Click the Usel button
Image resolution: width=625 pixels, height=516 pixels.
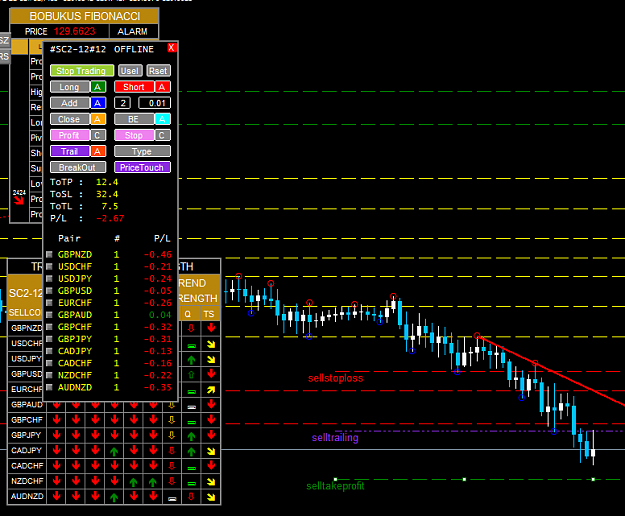130,71
